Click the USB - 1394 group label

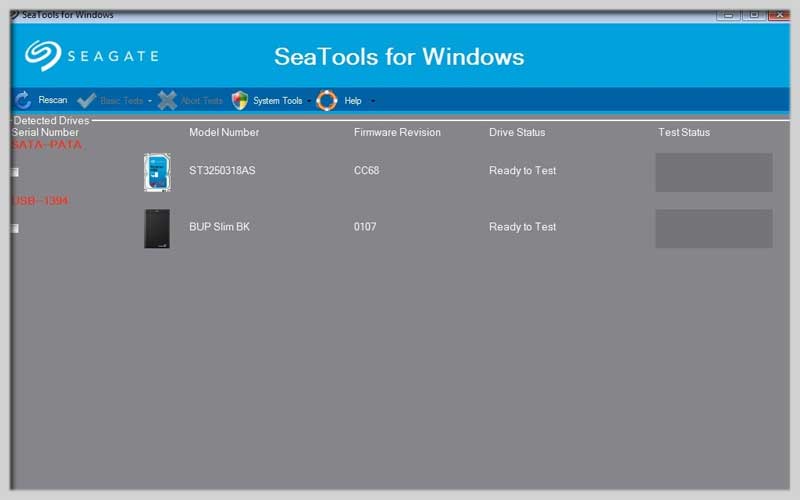[40, 201]
